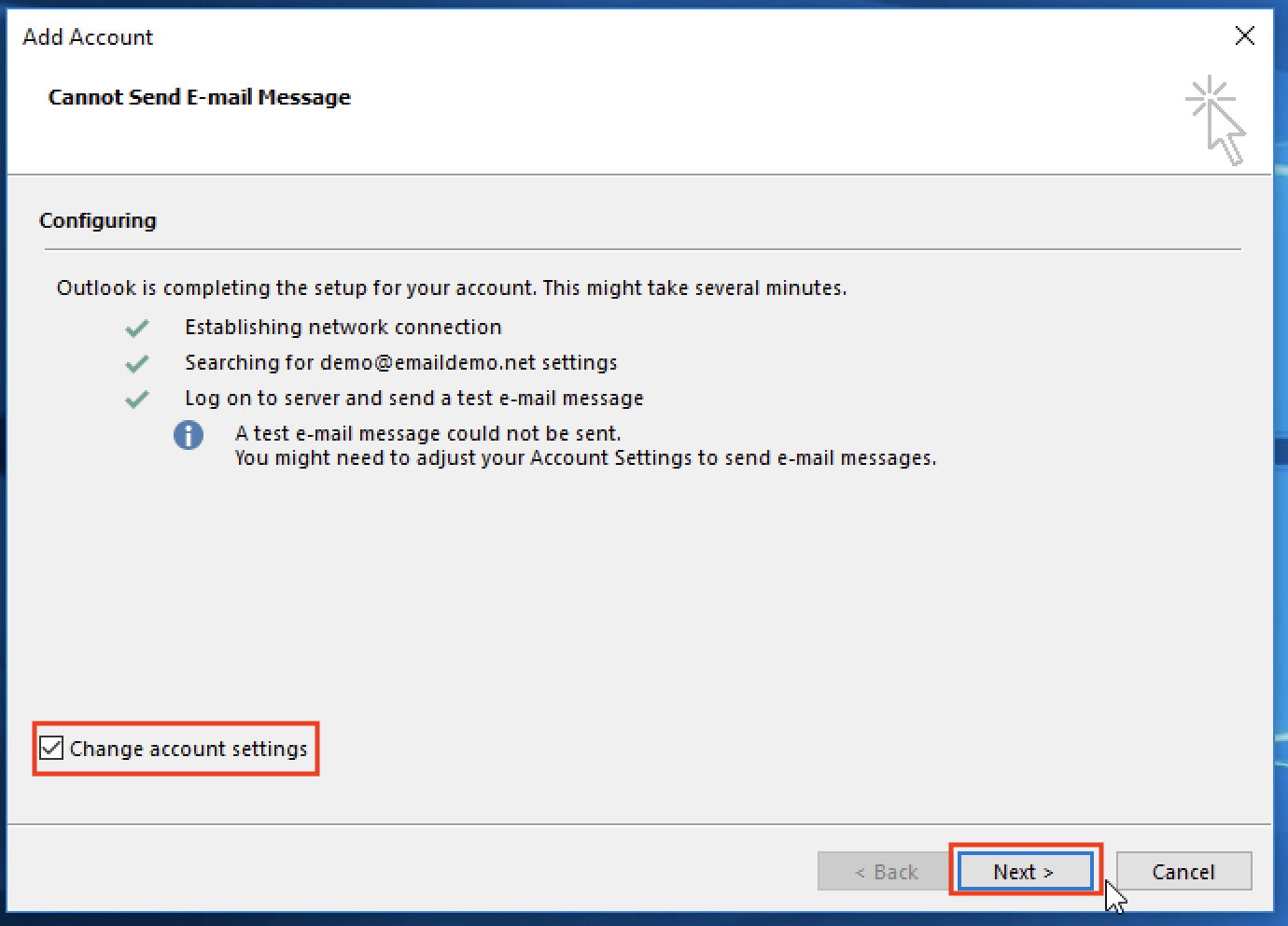The width and height of the screenshot is (1288, 926).
Task: Click the Next button
Action: coord(1025,871)
